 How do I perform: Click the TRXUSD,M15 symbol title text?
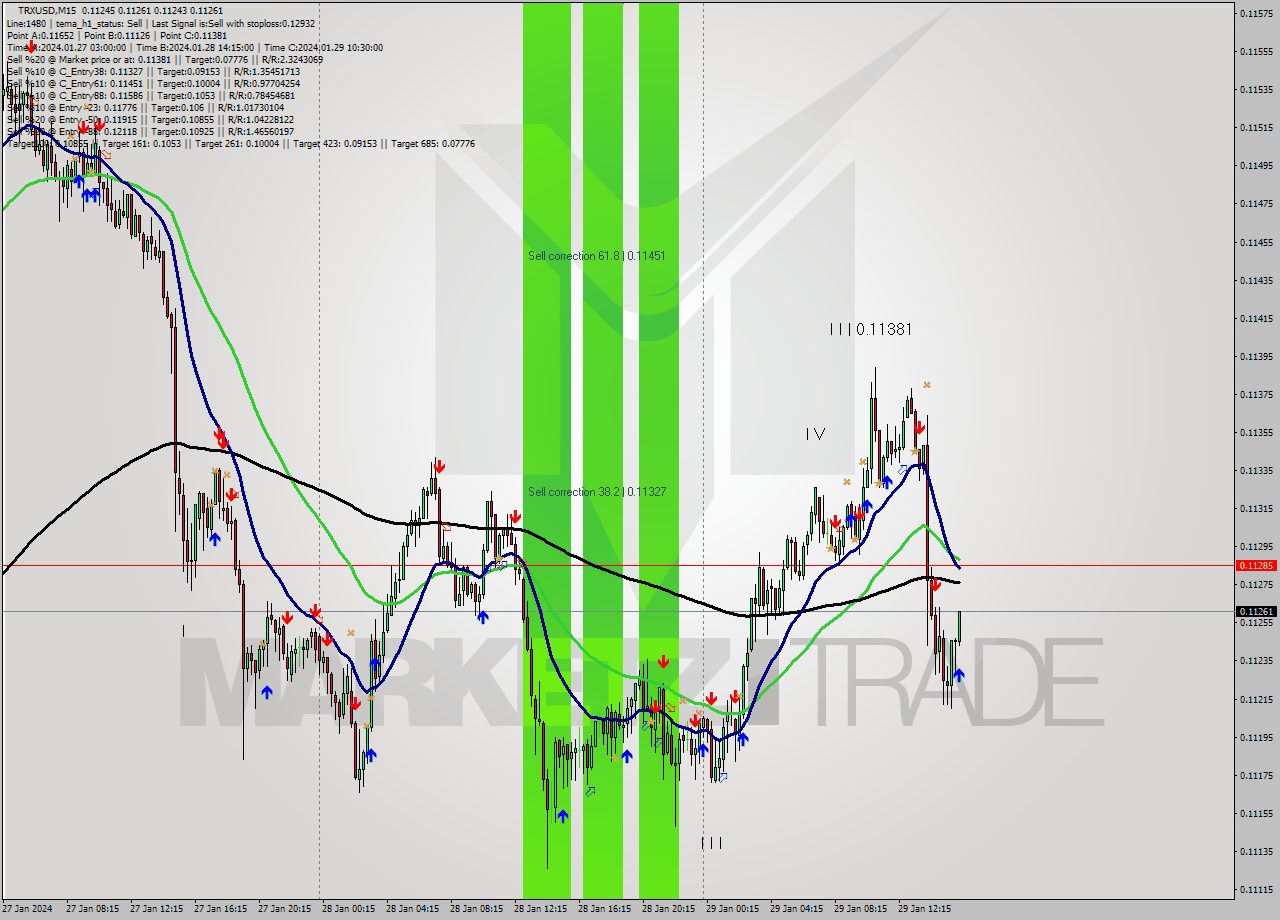click(47, 11)
